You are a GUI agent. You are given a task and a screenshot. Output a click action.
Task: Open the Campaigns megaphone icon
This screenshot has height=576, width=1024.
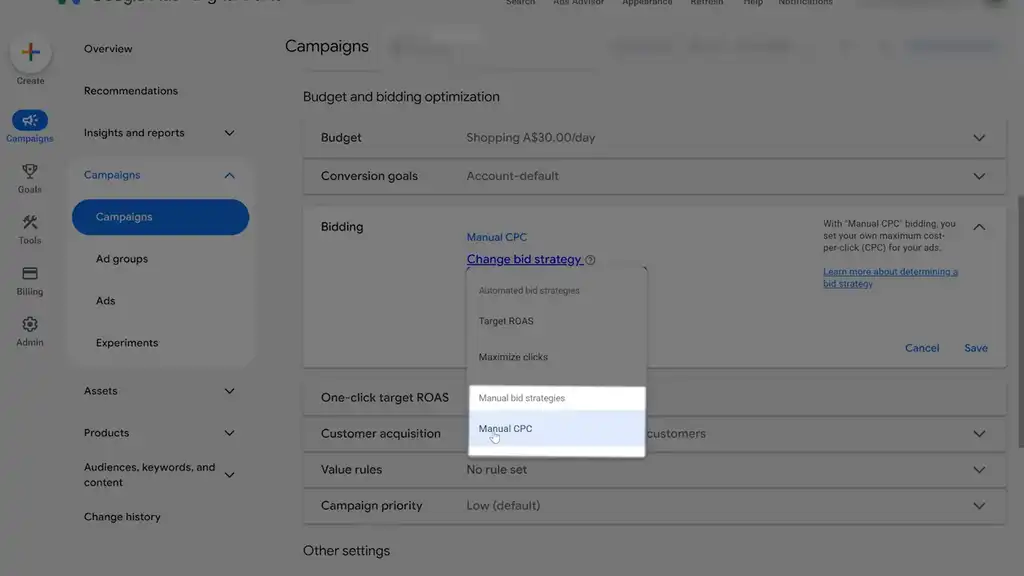coord(29,120)
